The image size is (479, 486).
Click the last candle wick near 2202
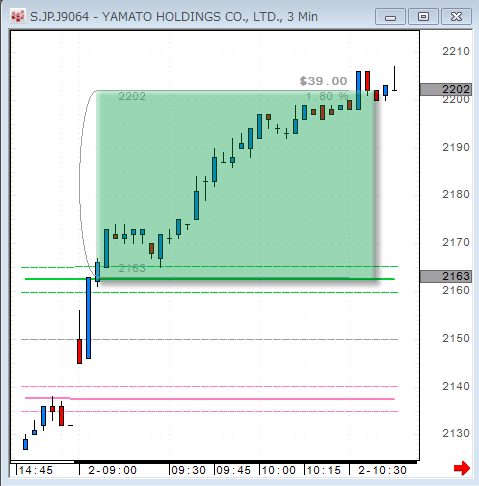pos(394,78)
